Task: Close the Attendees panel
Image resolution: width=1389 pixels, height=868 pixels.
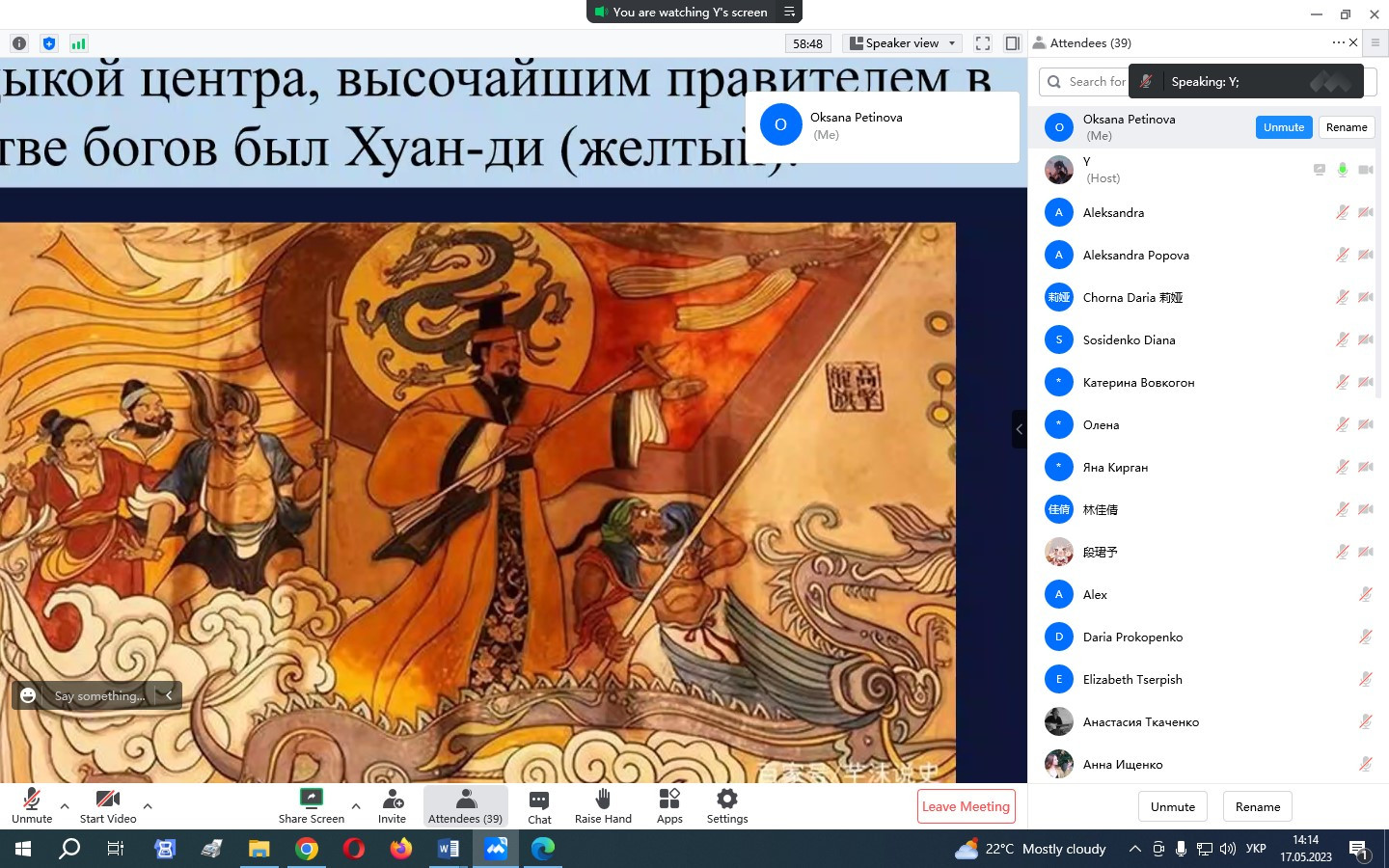Action: (x=1353, y=42)
